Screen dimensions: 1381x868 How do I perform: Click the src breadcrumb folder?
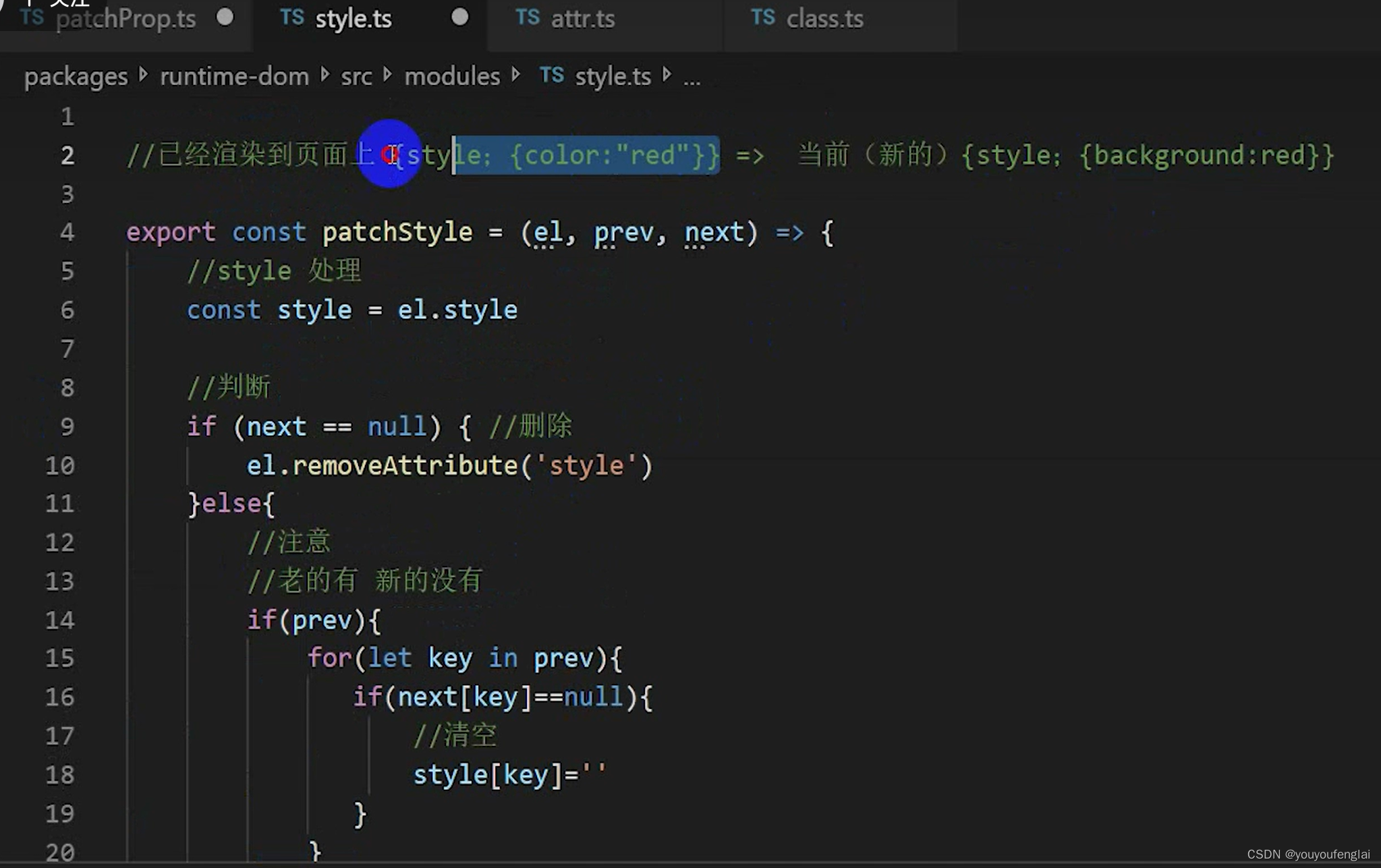click(x=356, y=76)
